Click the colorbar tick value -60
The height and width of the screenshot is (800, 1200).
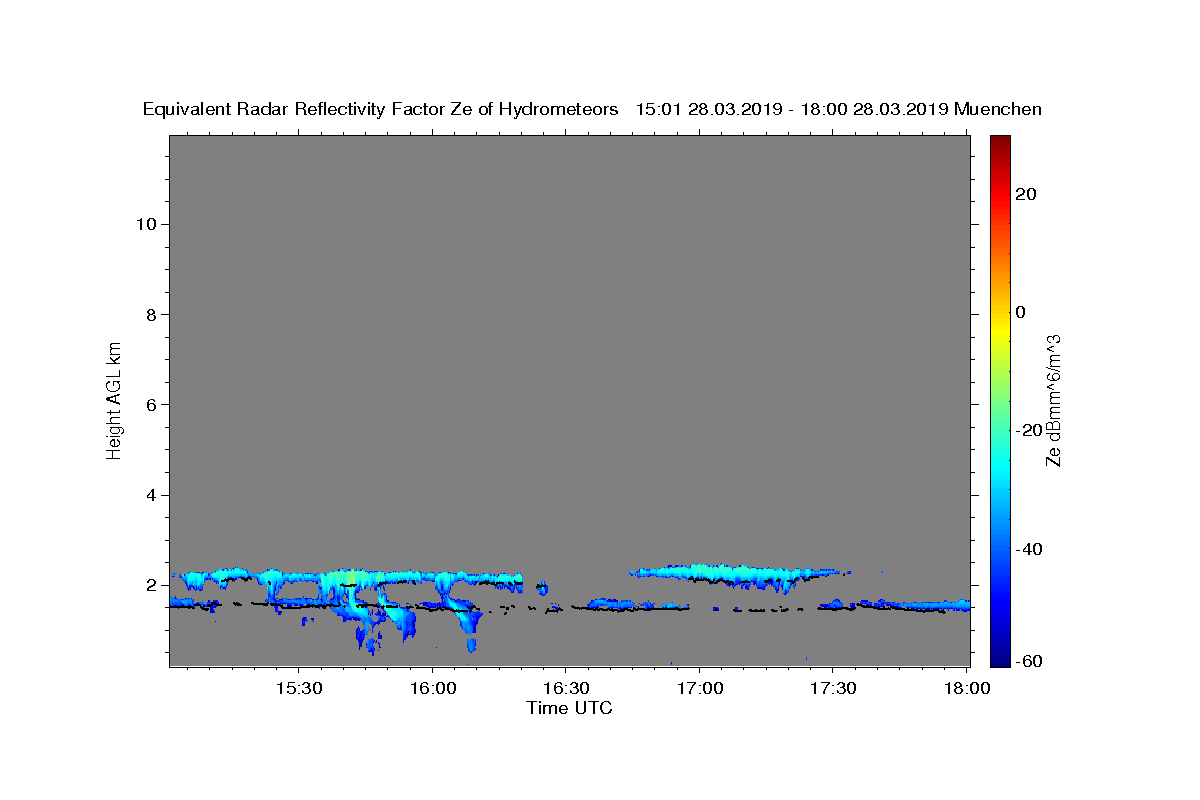pyautogui.click(x=1027, y=661)
